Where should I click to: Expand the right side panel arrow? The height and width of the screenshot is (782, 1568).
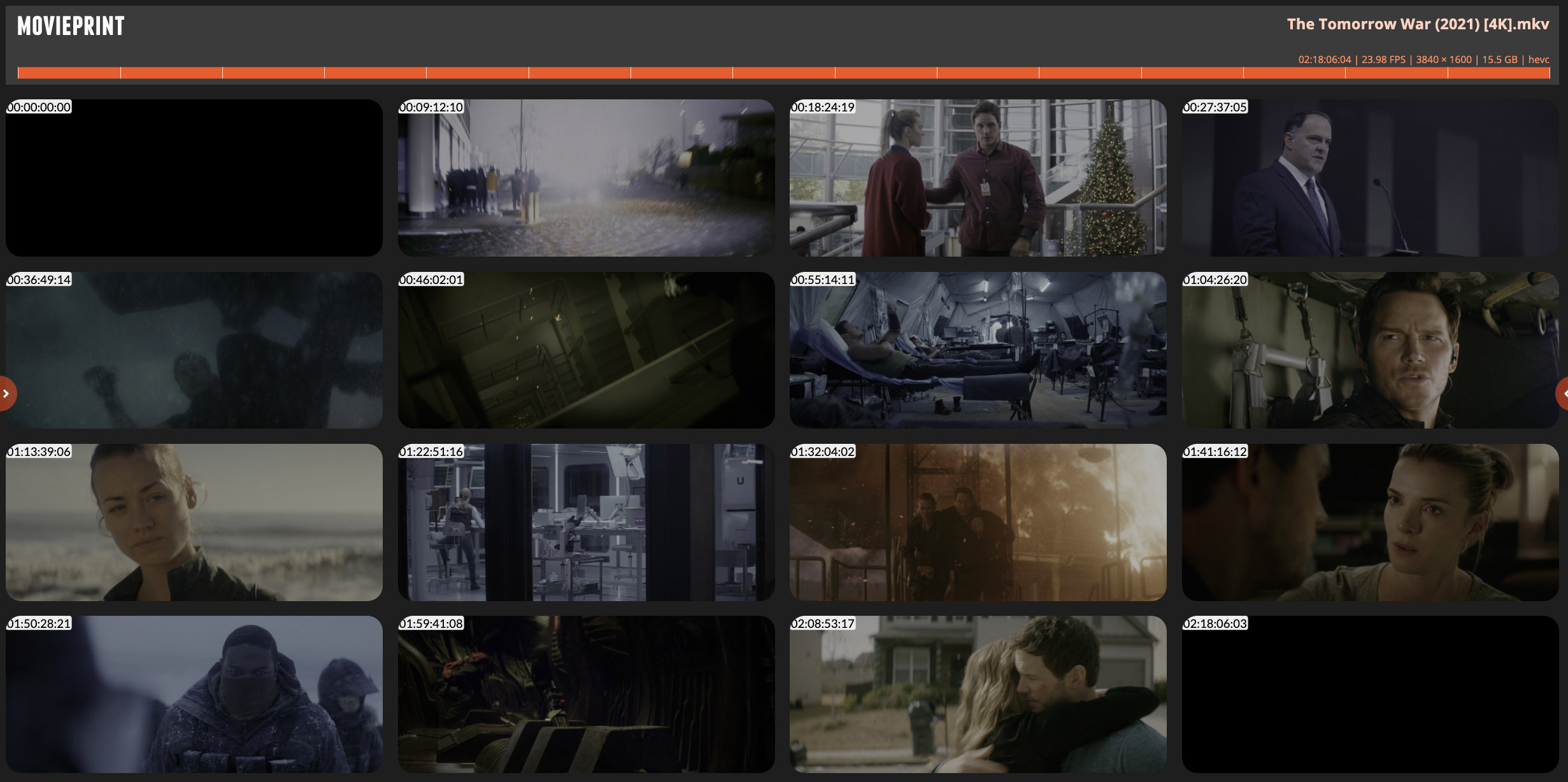pyautogui.click(x=1562, y=394)
